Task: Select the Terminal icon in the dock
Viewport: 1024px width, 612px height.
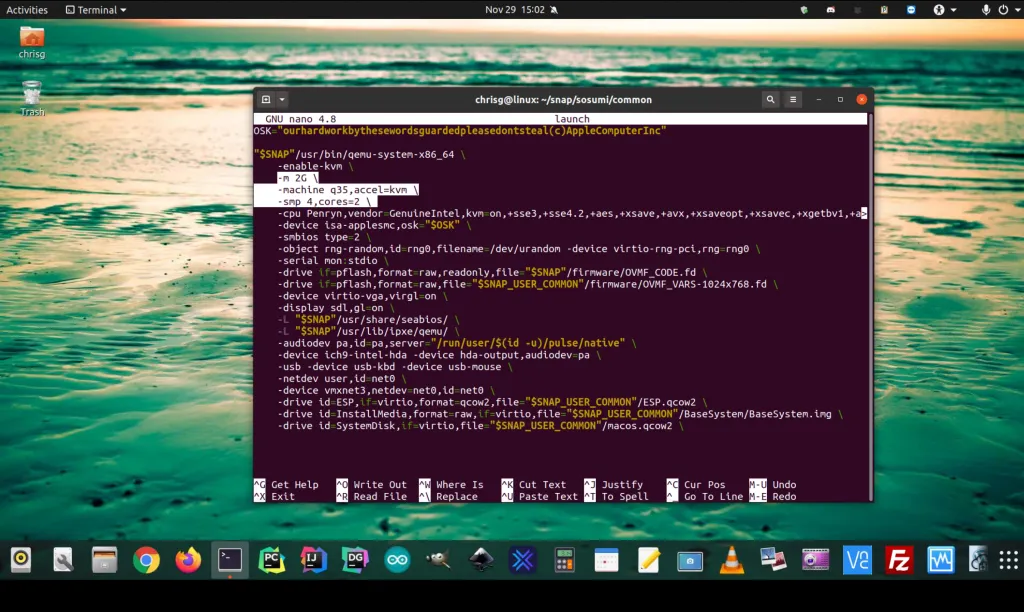Action: point(230,559)
